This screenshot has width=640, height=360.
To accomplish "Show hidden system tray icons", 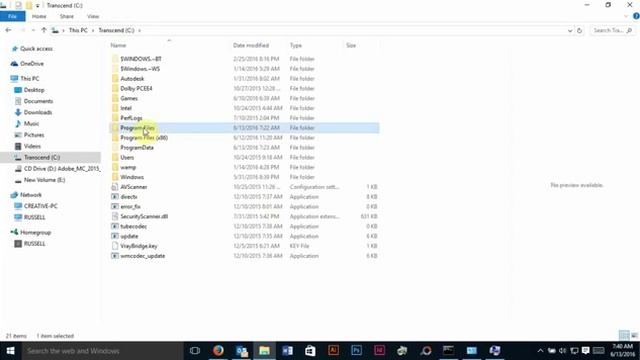I will pyautogui.click(x=540, y=351).
